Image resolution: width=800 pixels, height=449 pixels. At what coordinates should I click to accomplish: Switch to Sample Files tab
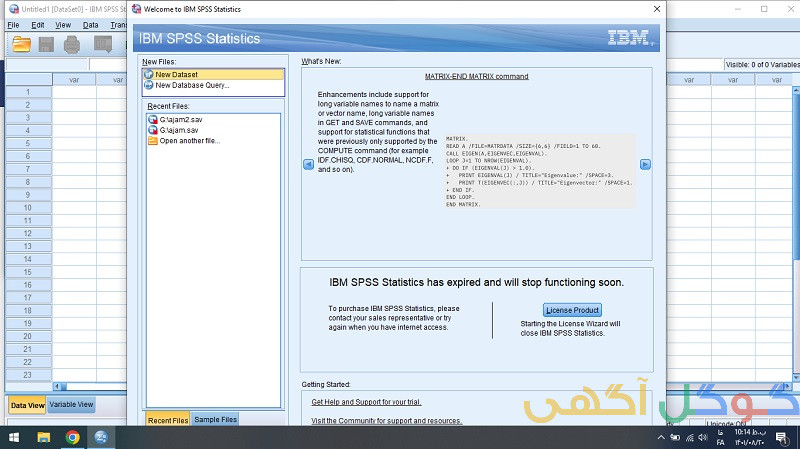pyautogui.click(x=215, y=419)
